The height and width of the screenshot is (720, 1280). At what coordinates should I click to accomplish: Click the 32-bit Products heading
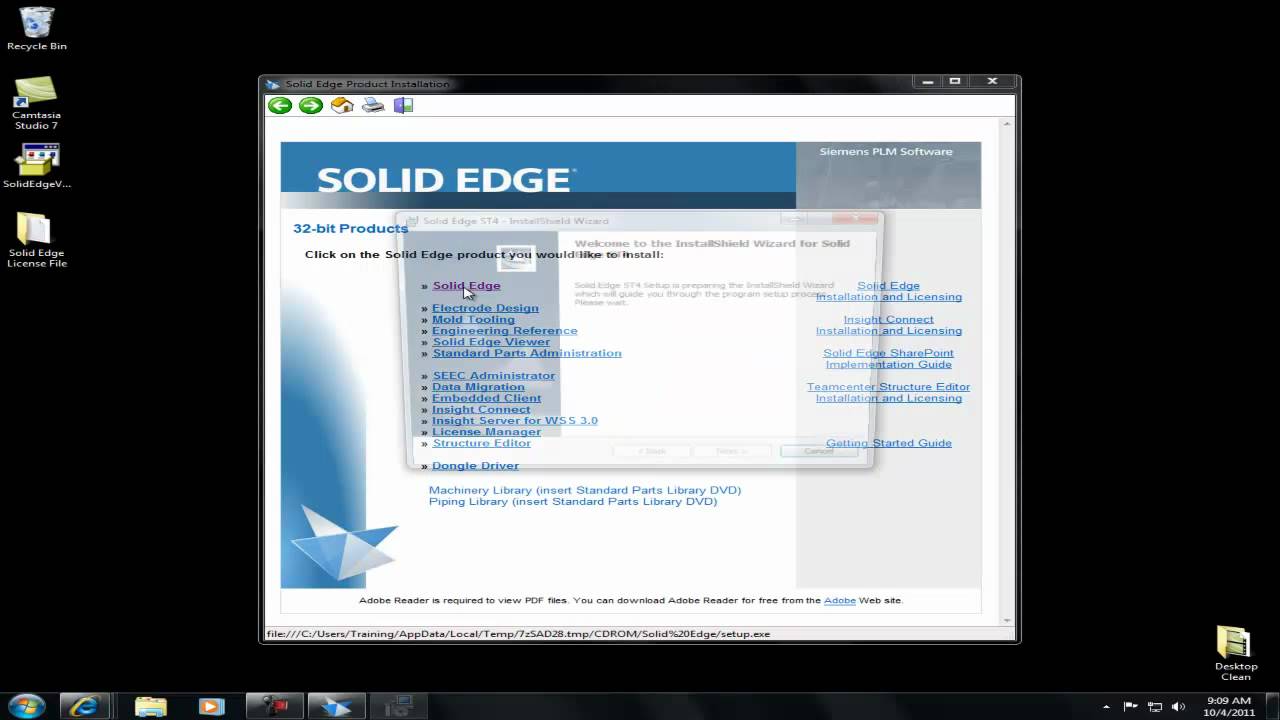coord(350,228)
